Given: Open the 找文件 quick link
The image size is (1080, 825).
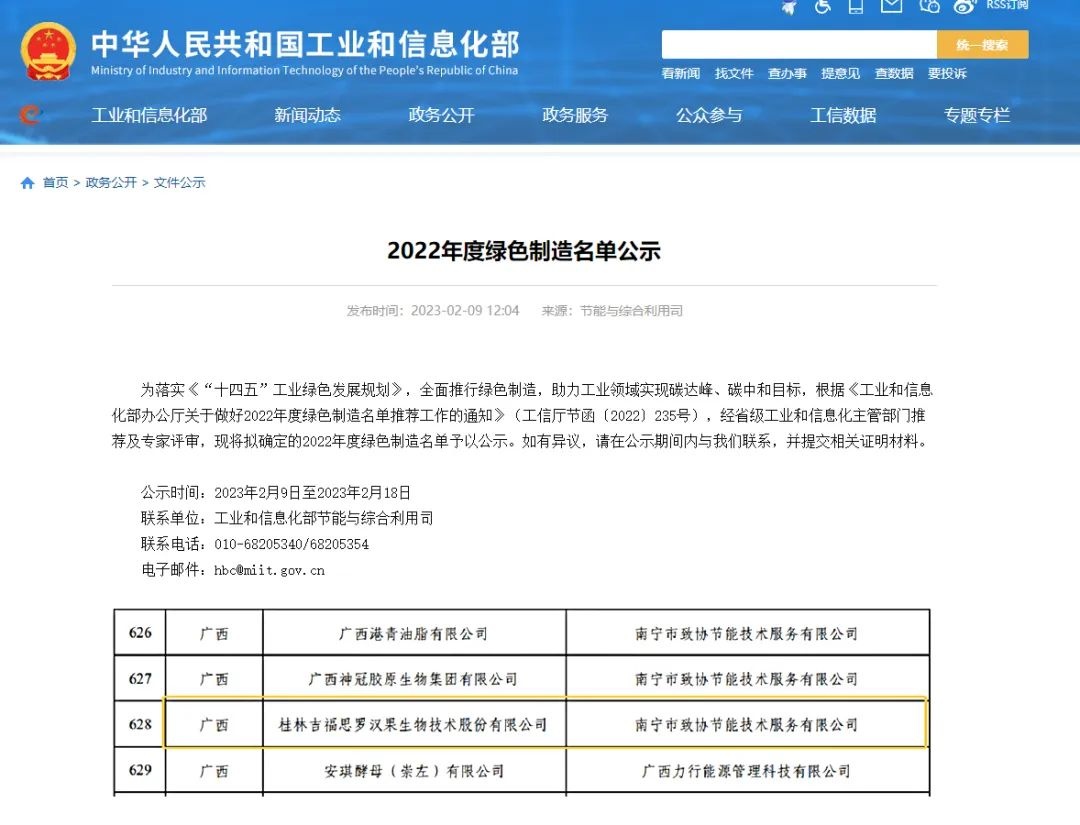Looking at the screenshot, I should pos(734,73).
